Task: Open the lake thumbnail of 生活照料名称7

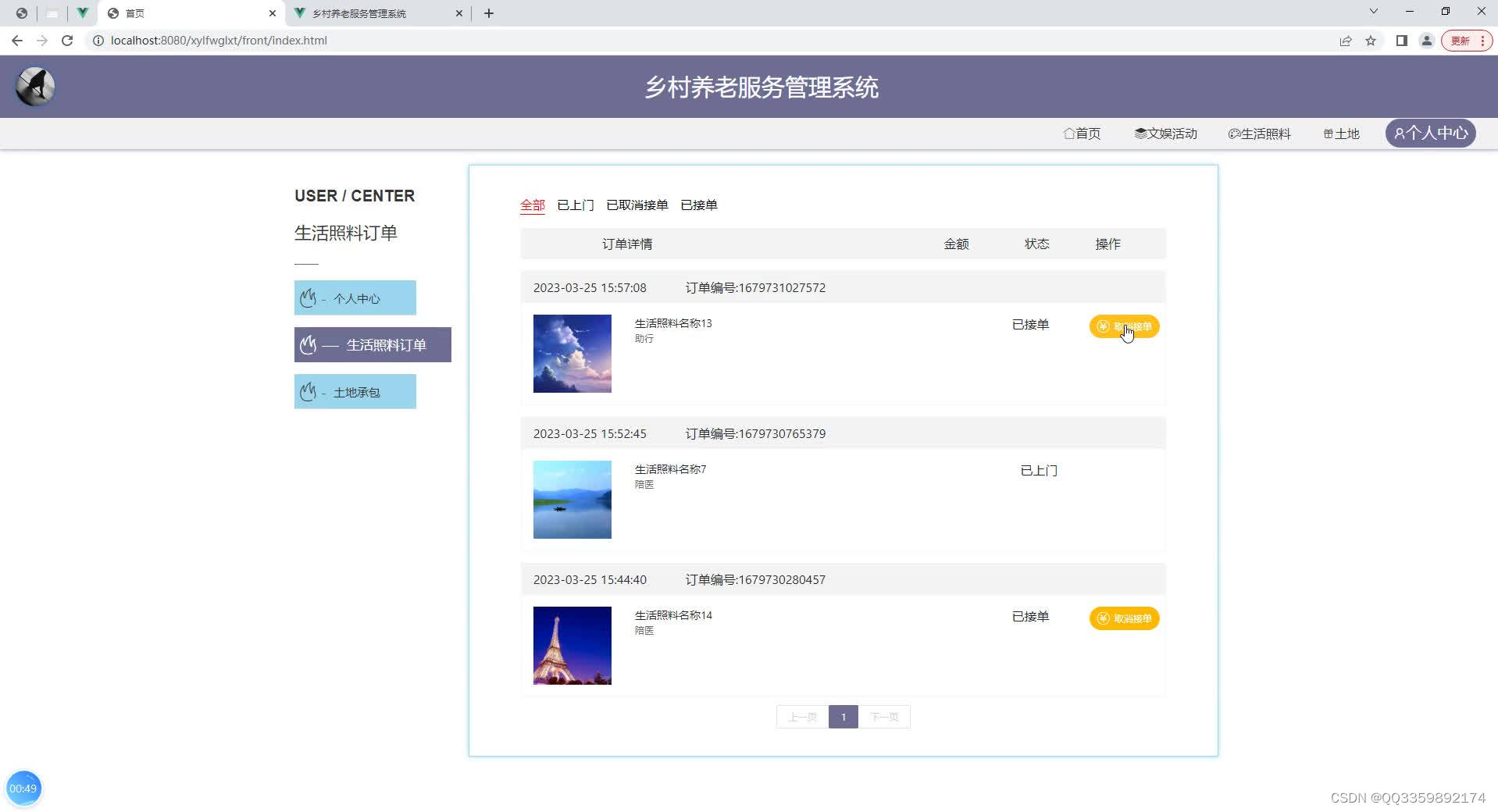Action: coord(572,500)
